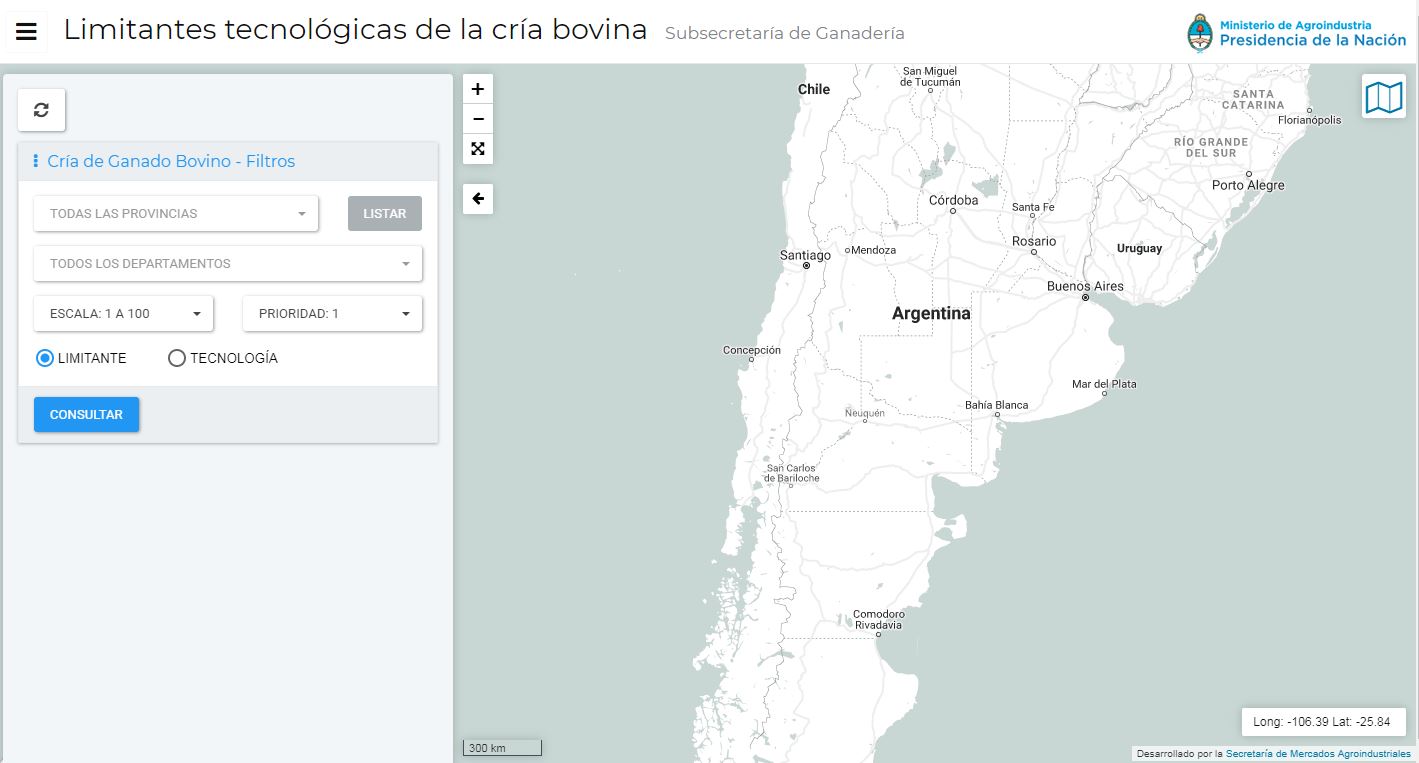1419x763 pixels.
Task: Open the base map layers icon
Action: (1384, 97)
